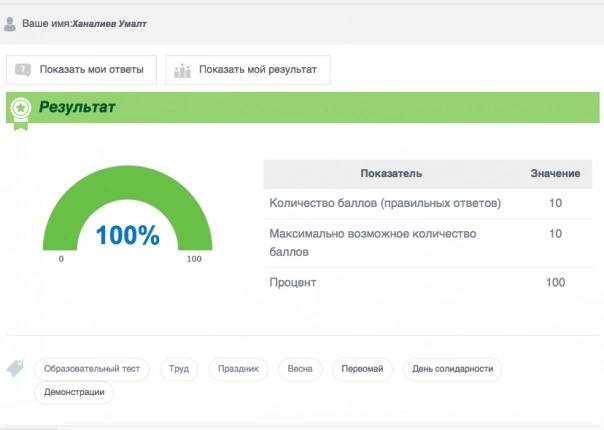Choose the Праздник tag
This screenshot has width=604, height=430.
tap(238, 369)
